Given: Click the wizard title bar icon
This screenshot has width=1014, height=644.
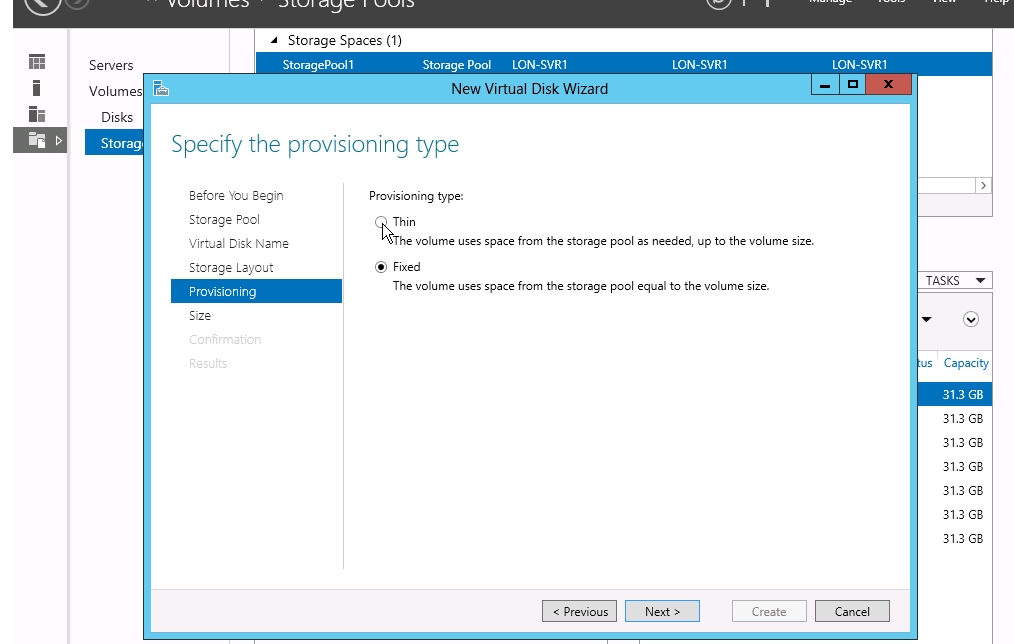Looking at the screenshot, I should tap(161, 89).
